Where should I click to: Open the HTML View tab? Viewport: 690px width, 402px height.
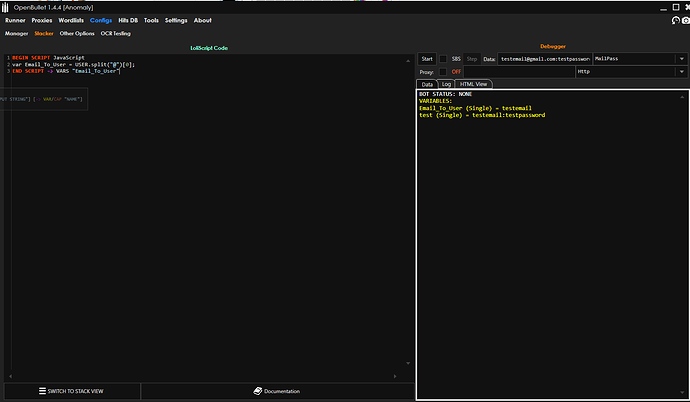[473, 84]
